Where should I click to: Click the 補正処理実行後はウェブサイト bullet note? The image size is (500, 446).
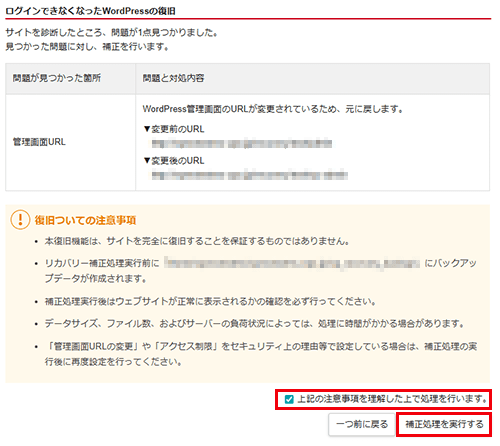[x=211, y=302]
